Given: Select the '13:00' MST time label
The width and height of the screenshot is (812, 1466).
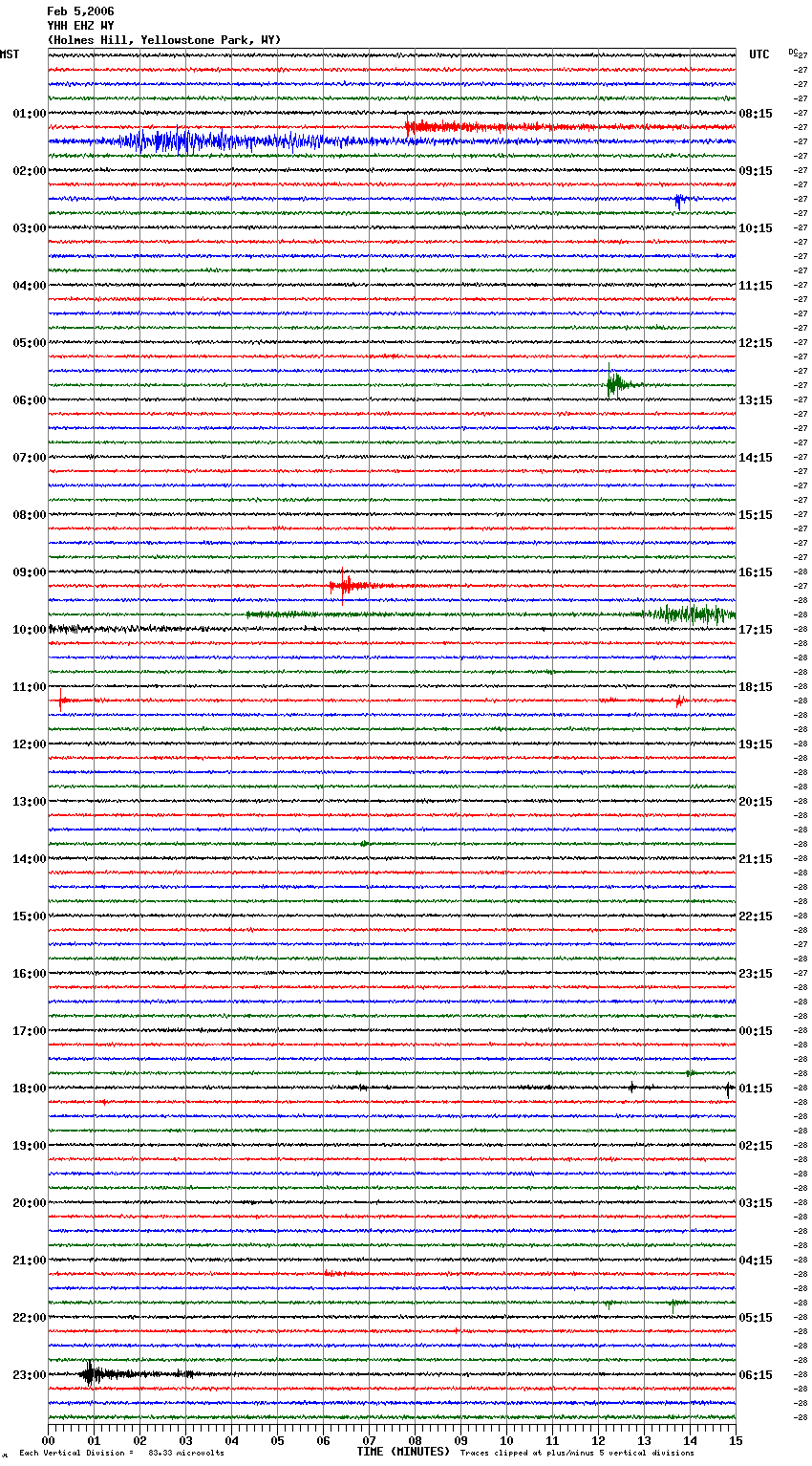Looking at the screenshot, I should click(x=30, y=802).
